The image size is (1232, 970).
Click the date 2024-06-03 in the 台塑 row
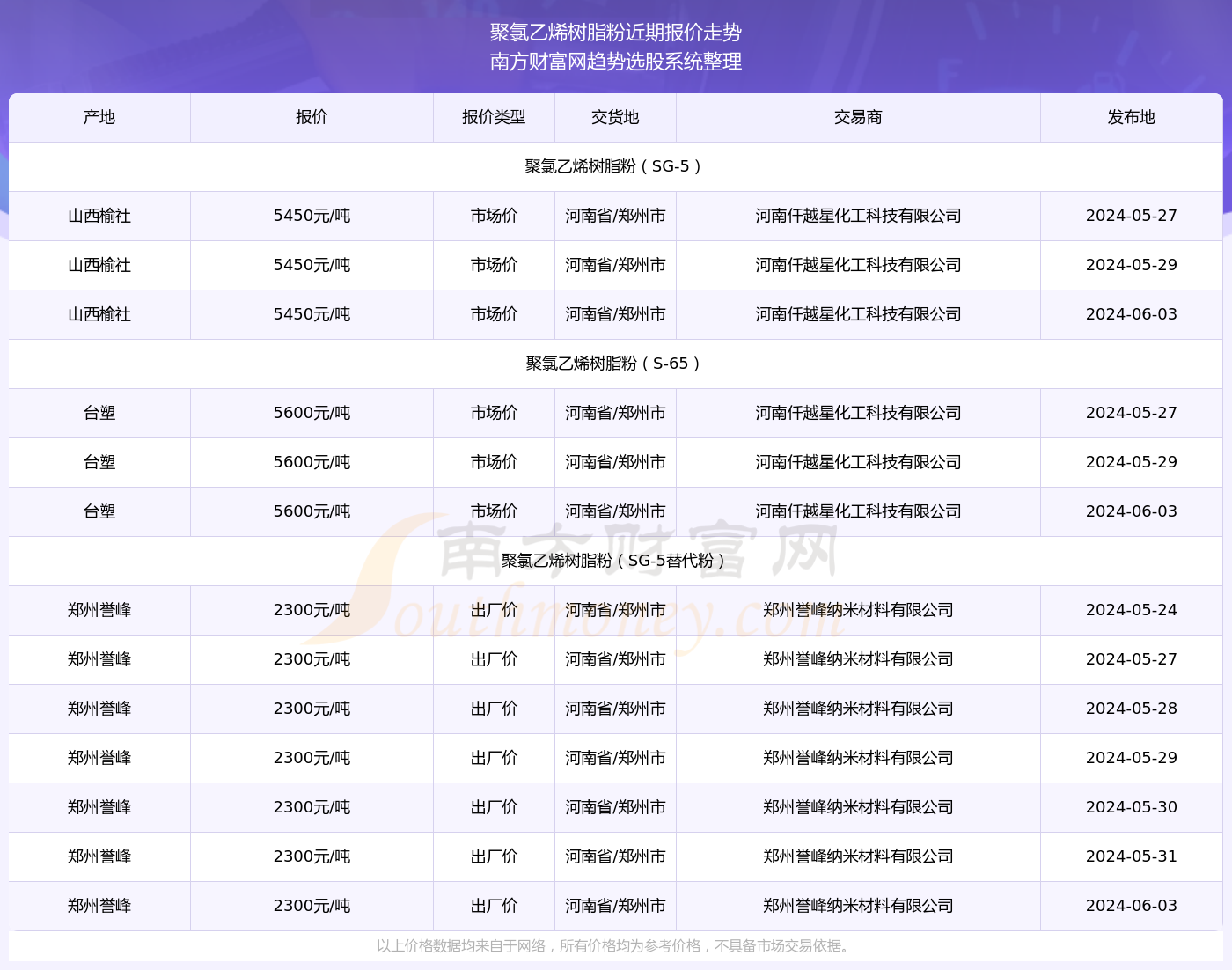coord(1131,511)
